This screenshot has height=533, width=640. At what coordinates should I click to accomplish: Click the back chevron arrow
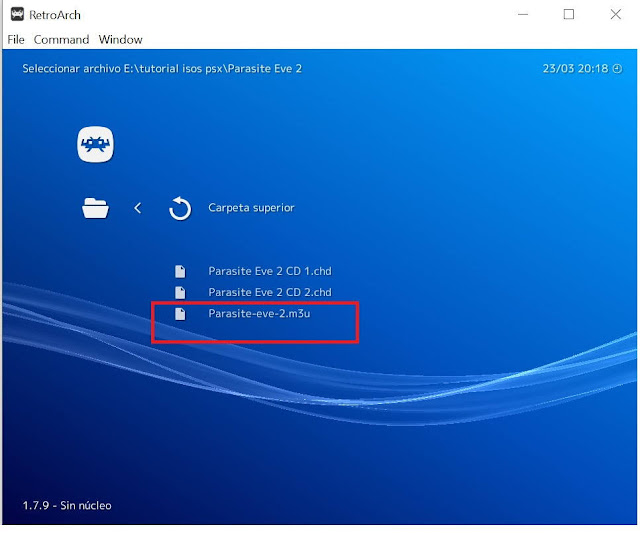138,208
